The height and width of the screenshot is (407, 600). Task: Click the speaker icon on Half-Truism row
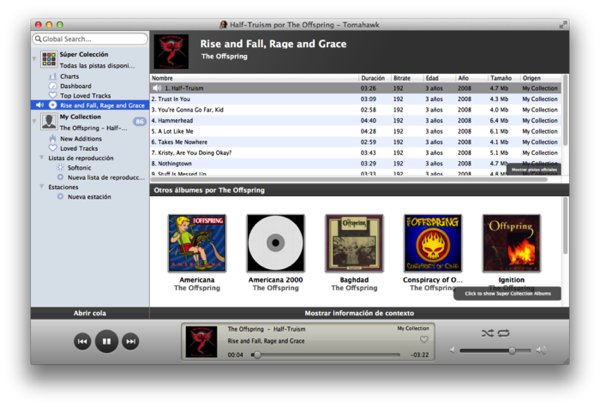tap(157, 88)
